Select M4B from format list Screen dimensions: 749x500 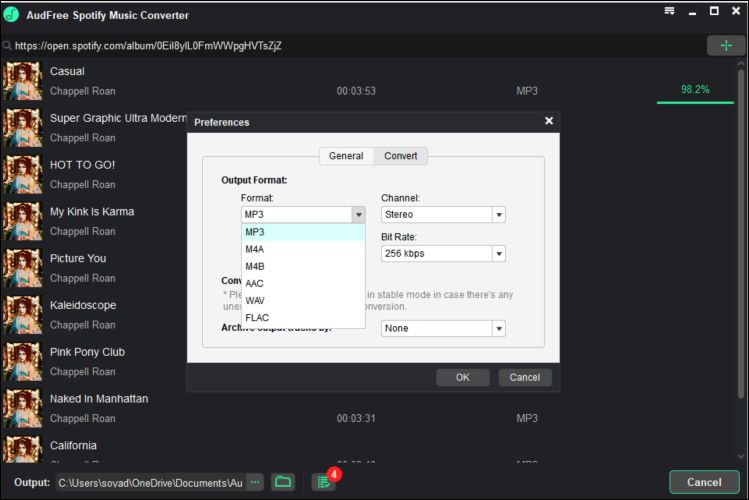coord(303,266)
